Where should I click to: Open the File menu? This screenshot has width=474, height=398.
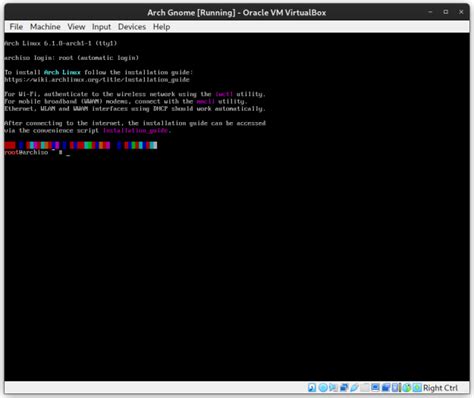coord(16,27)
